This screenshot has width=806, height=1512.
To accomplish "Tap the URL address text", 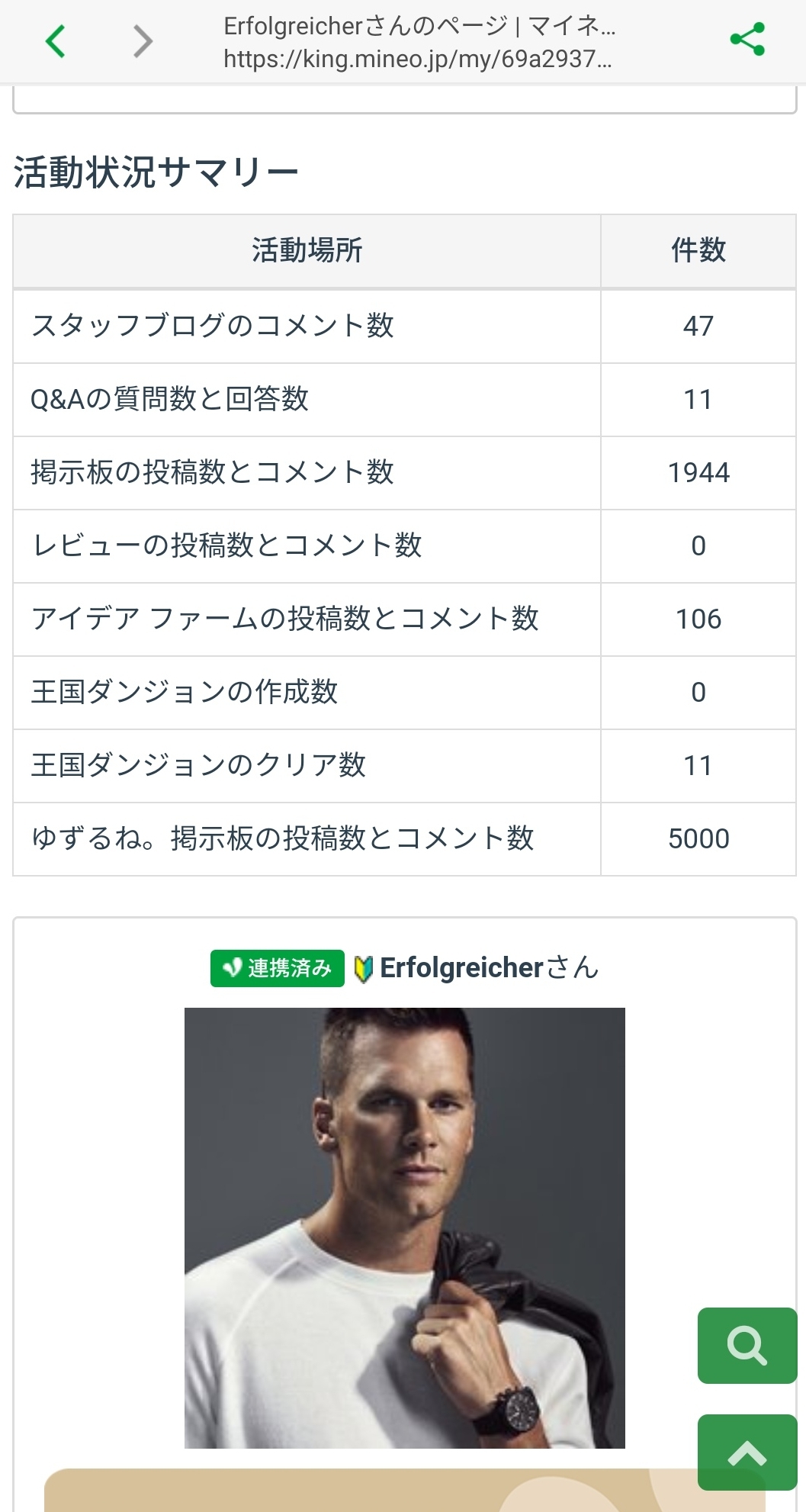I will point(417,59).
